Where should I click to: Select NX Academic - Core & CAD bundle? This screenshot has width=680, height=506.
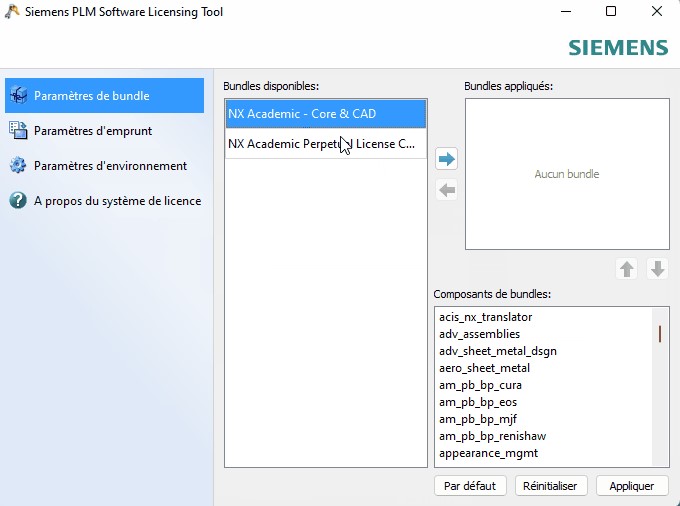326,114
